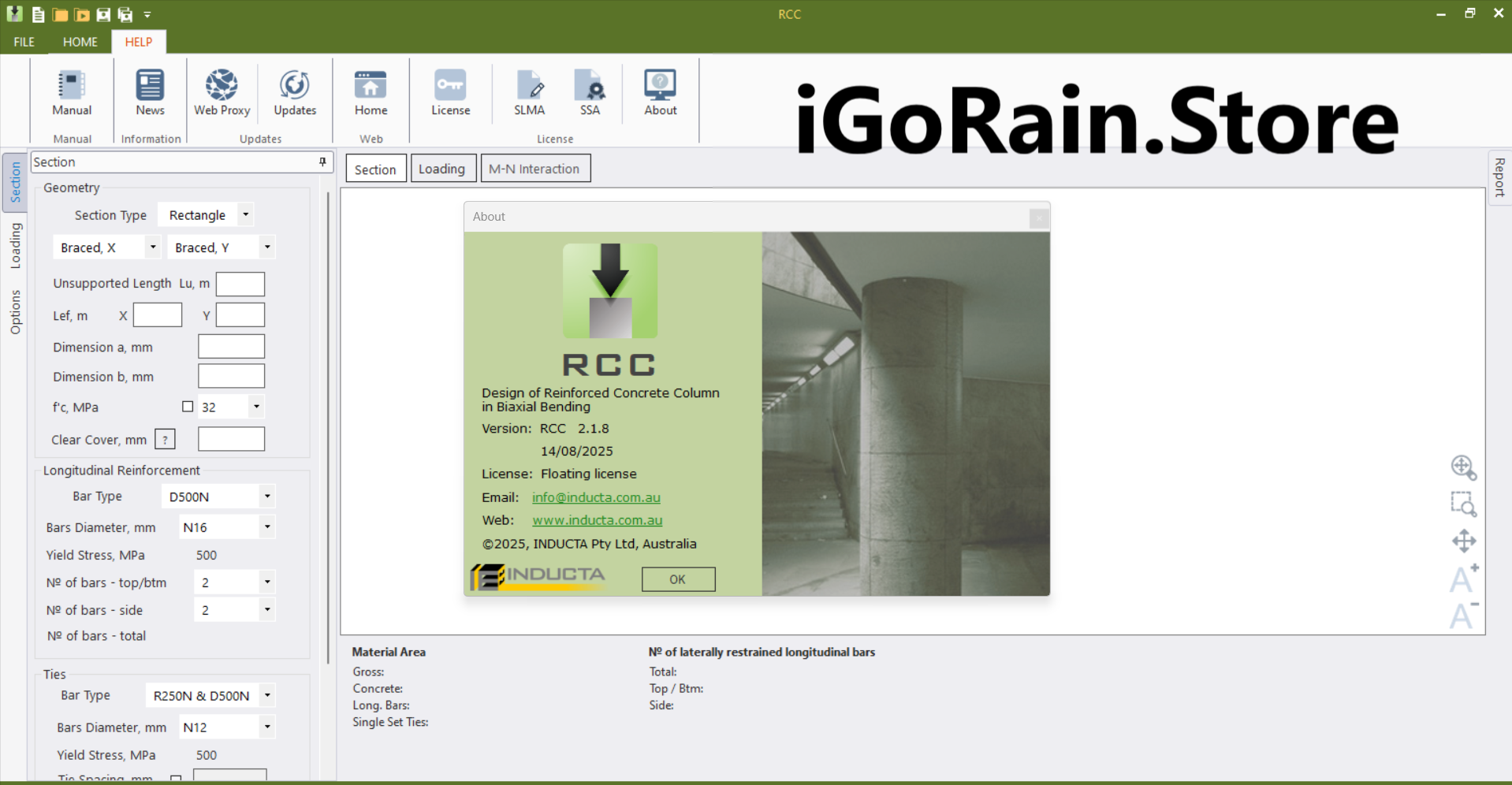Launch the SLMA license tool
The image size is (1512, 785).
coord(529,92)
